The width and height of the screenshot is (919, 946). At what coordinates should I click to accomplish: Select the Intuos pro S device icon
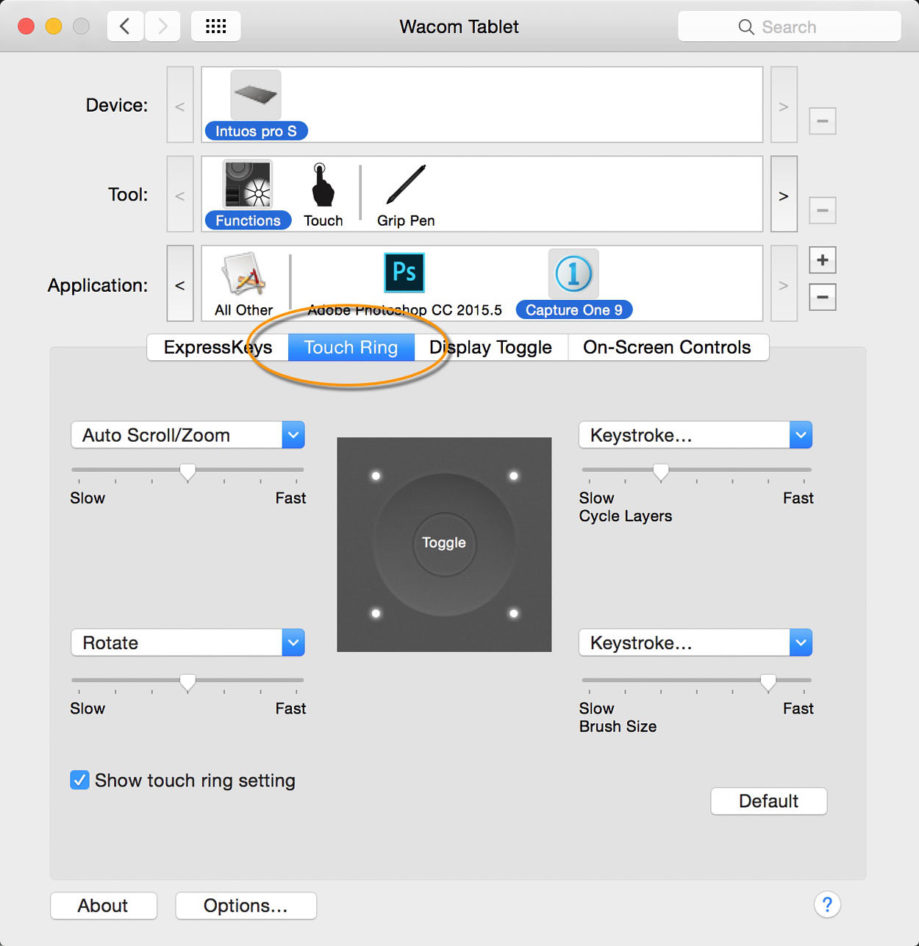coord(256,95)
